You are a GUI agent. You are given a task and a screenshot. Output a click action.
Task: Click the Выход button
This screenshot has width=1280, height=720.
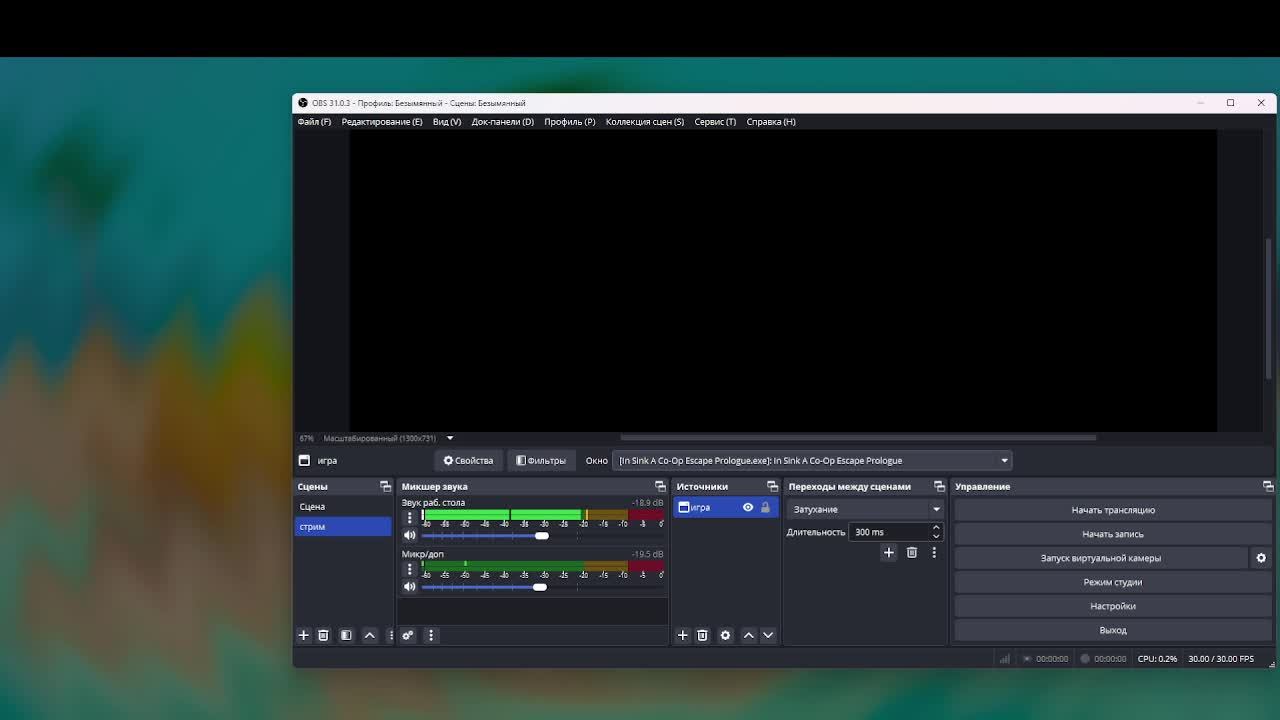(x=1113, y=630)
